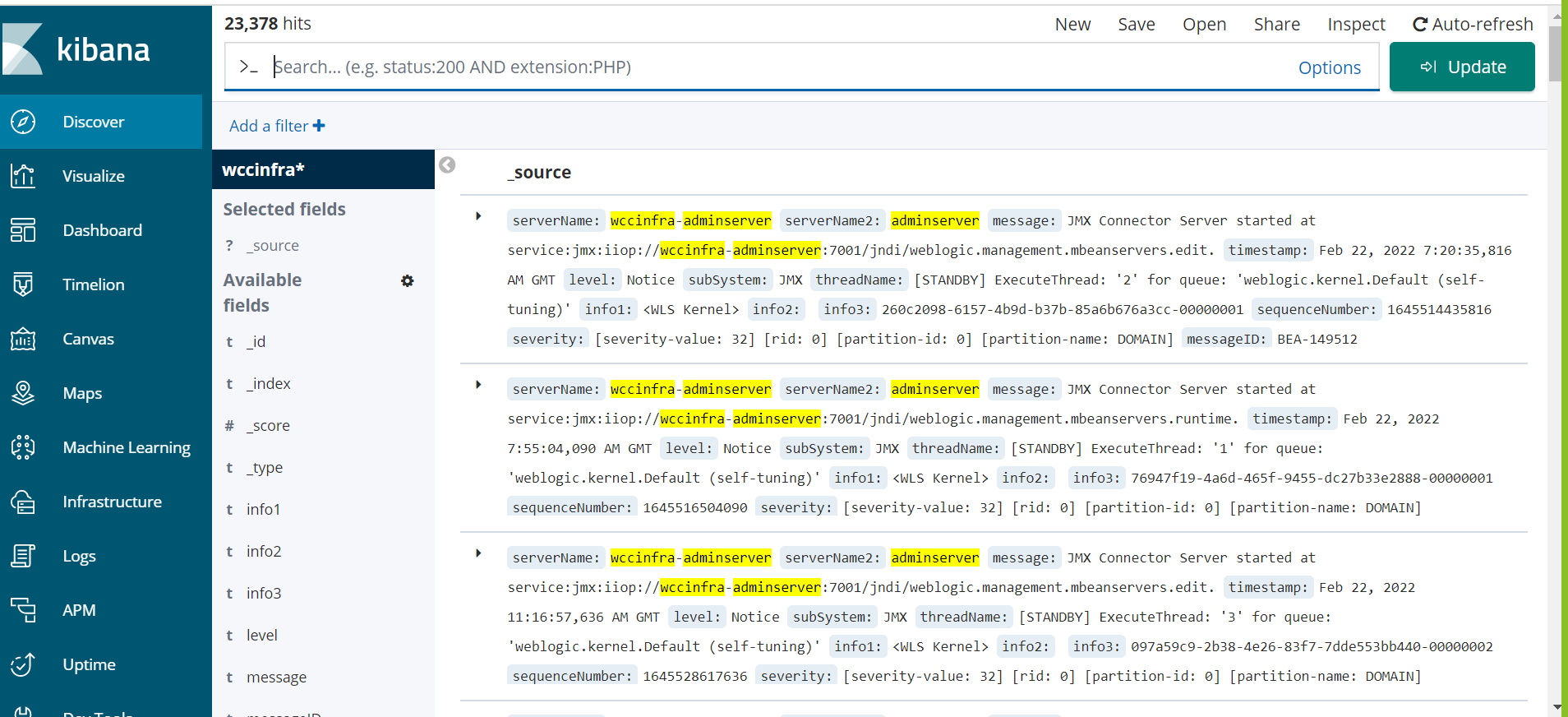The height and width of the screenshot is (717, 1568).
Task: Click the Auto-refresh circular arrow icon
Action: 1419,25
